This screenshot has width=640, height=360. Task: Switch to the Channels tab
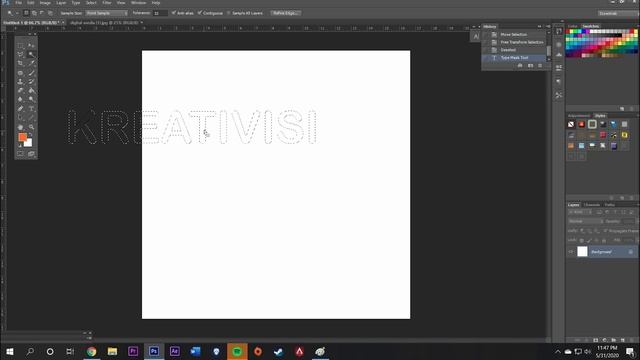pyautogui.click(x=591, y=205)
